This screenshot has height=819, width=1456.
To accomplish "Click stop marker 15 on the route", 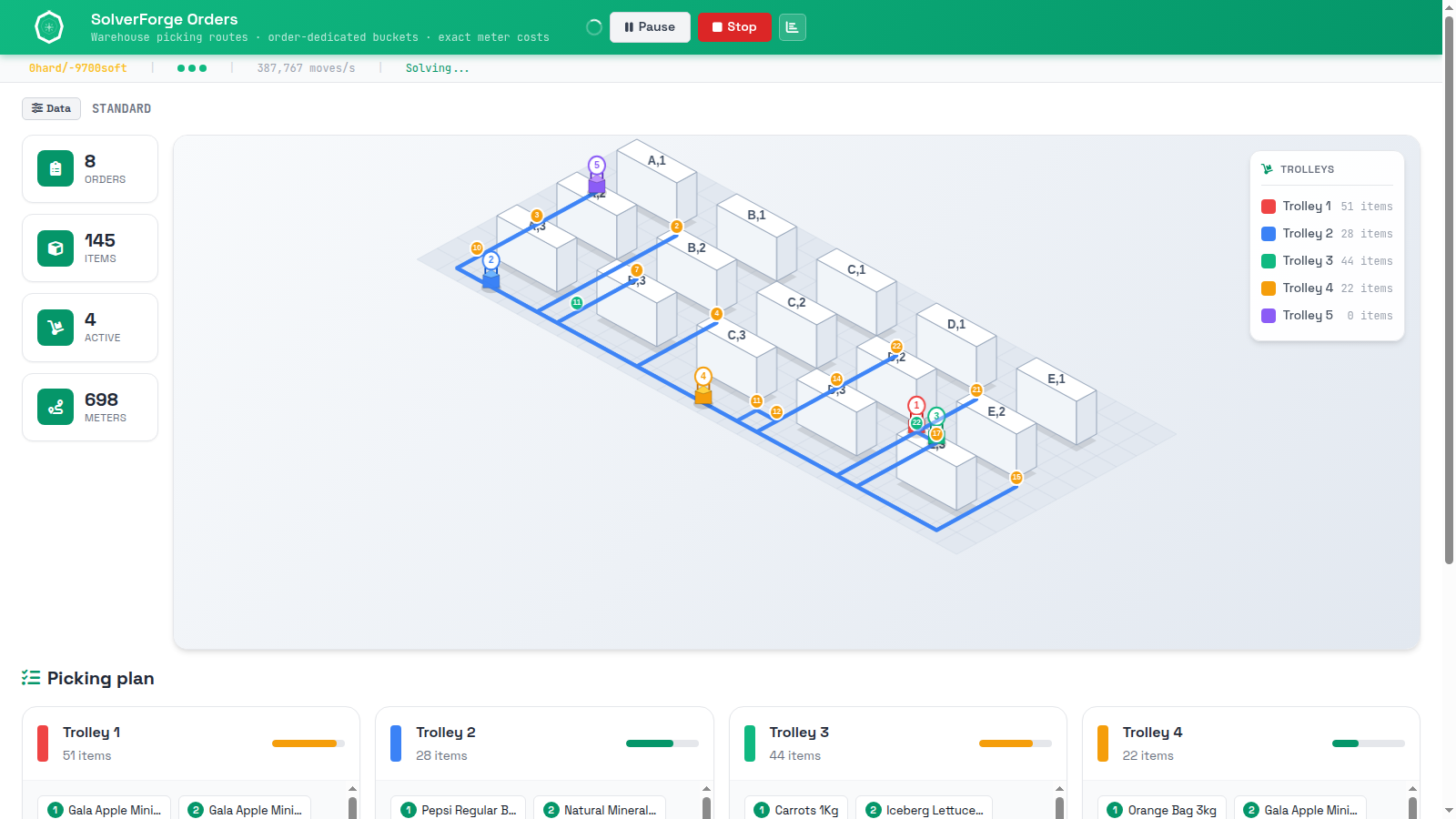I will pyautogui.click(x=1016, y=477).
